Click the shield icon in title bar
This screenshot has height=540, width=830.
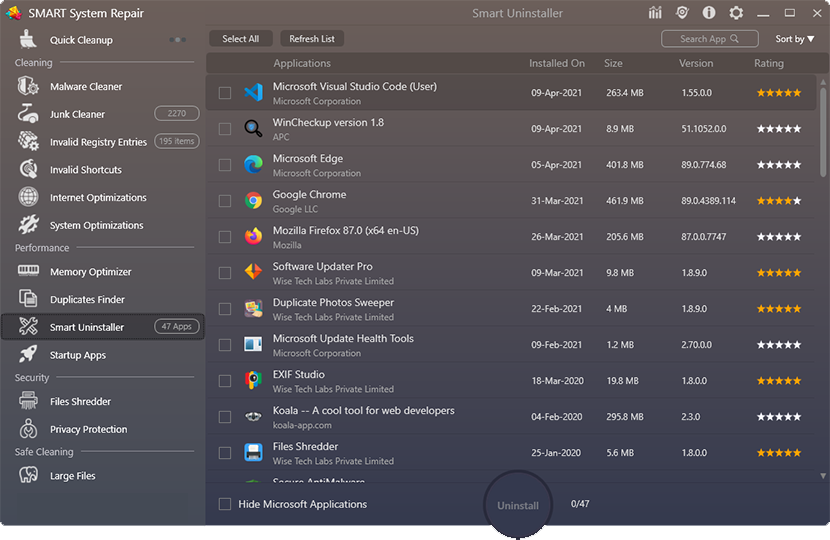click(682, 13)
